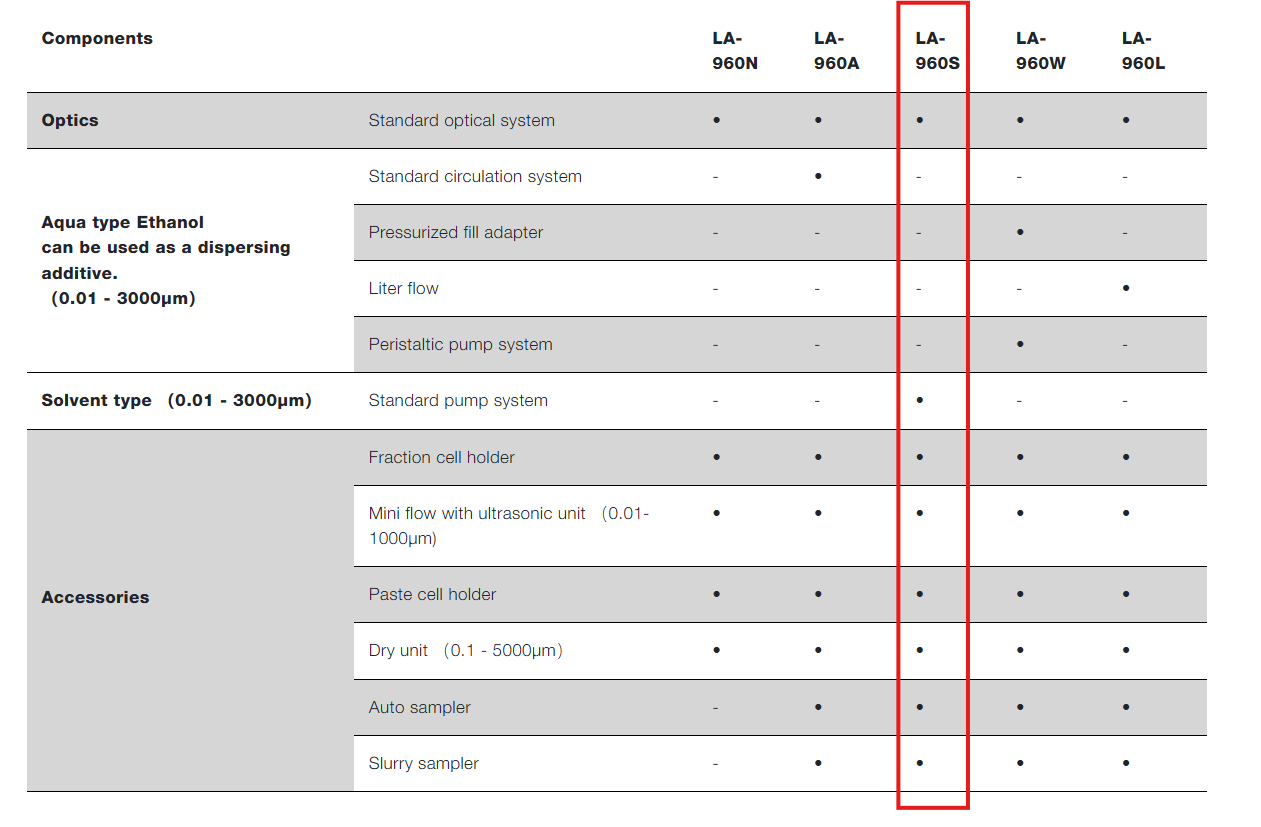Click the Components header text
Viewport: 1261px width, 827px height.
(x=97, y=38)
